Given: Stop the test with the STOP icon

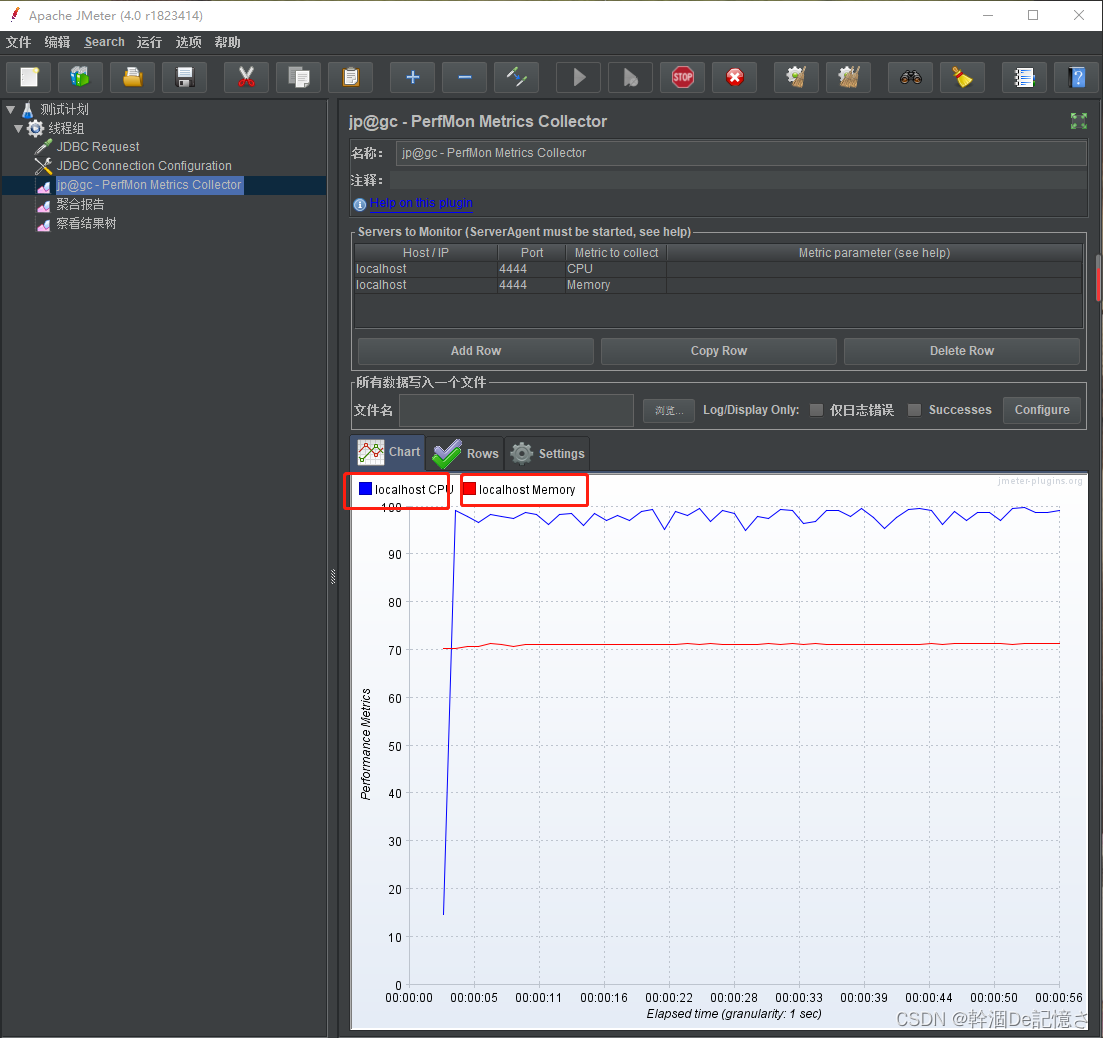Looking at the screenshot, I should [x=682, y=77].
